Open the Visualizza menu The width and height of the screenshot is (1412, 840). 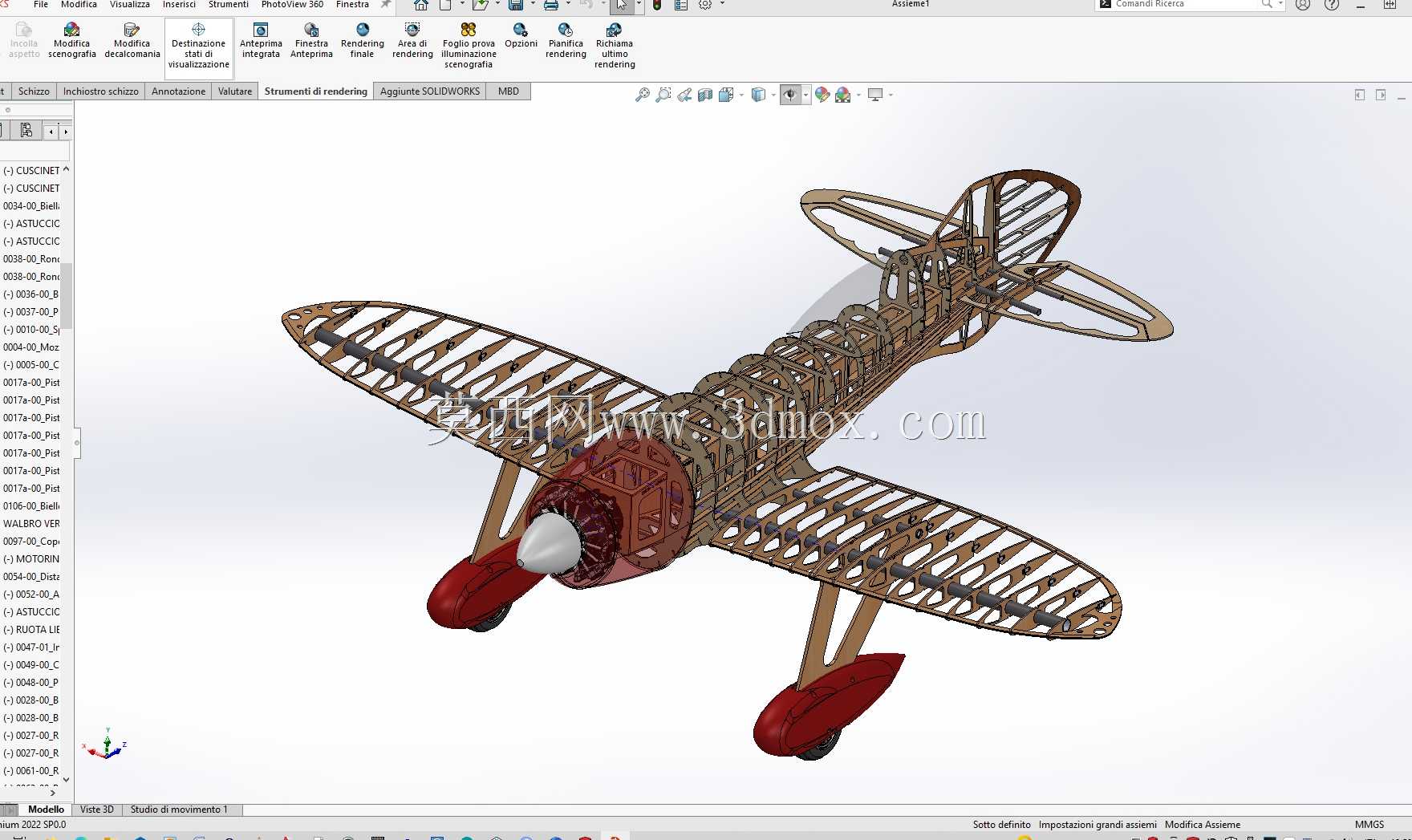coord(130,5)
